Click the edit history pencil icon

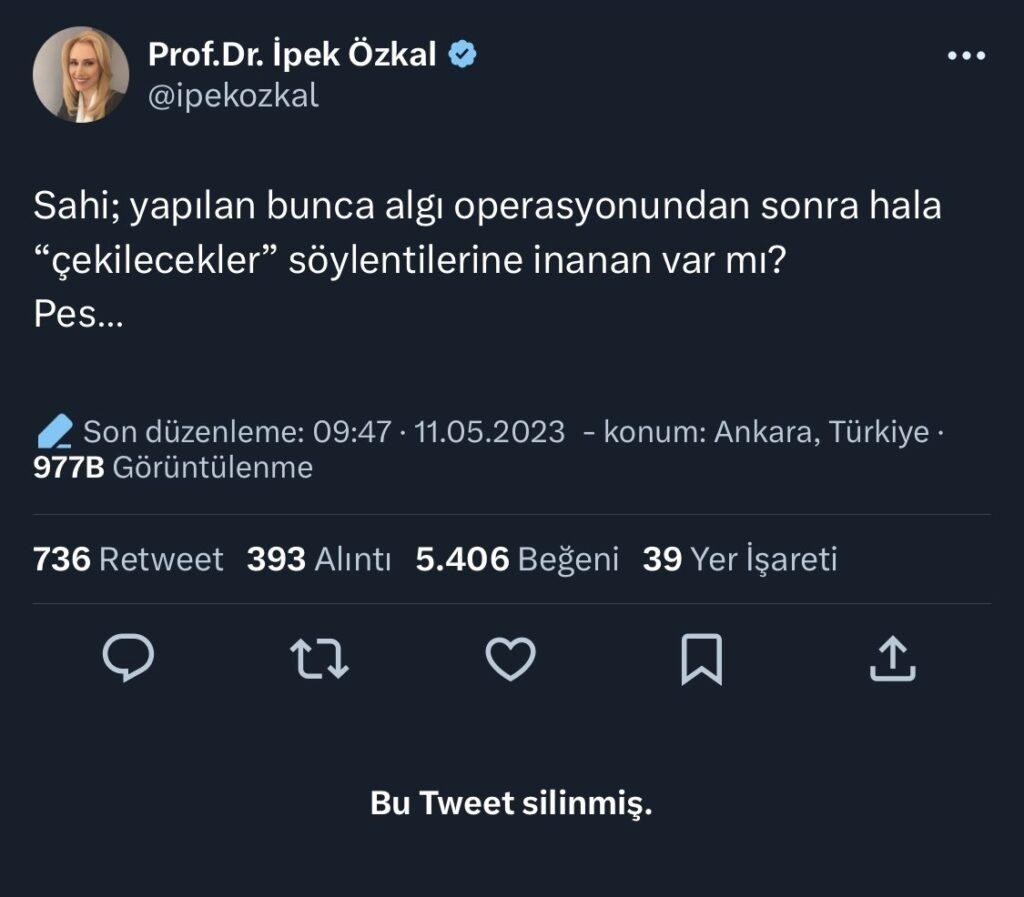pyautogui.click(x=54, y=432)
